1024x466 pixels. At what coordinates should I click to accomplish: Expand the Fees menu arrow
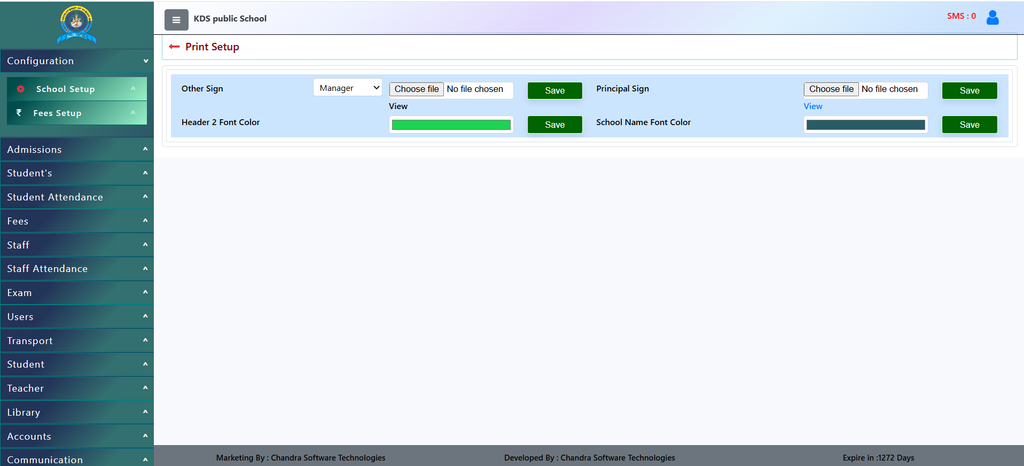point(145,221)
